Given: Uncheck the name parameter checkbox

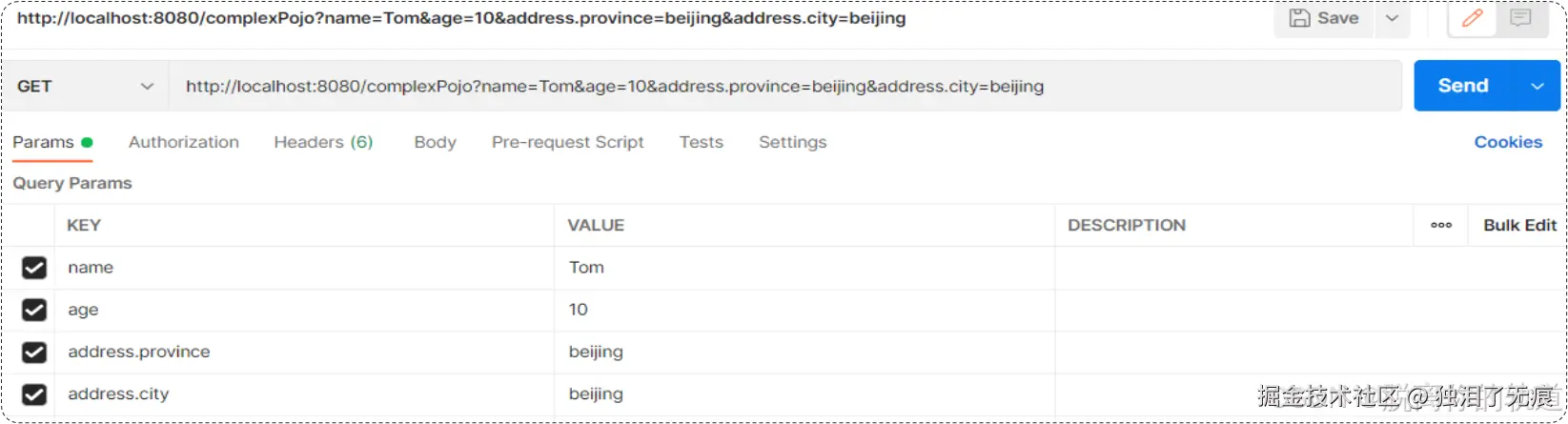Looking at the screenshot, I should click(x=34, y=268).
